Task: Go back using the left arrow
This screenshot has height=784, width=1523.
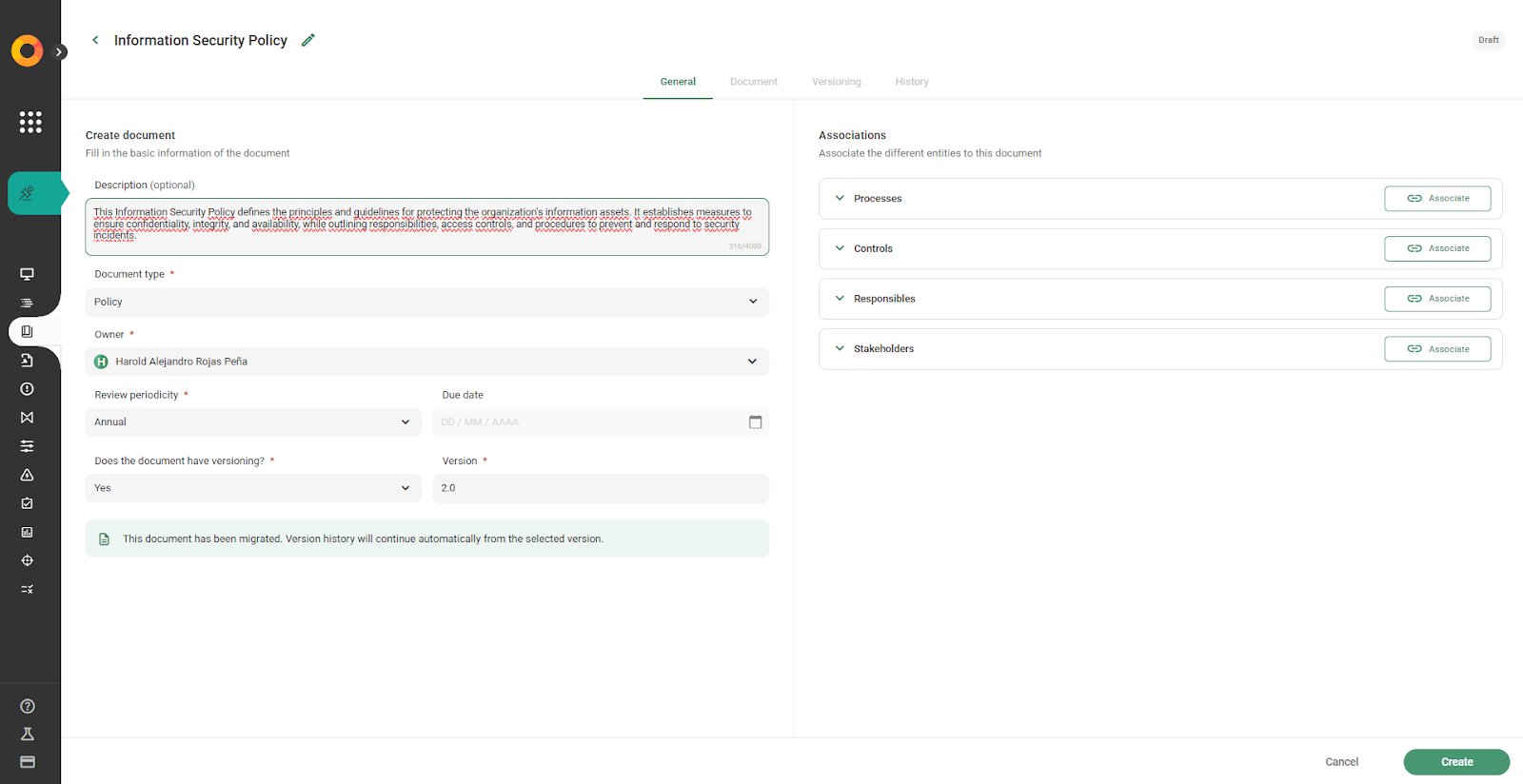Action: [95, 40]
